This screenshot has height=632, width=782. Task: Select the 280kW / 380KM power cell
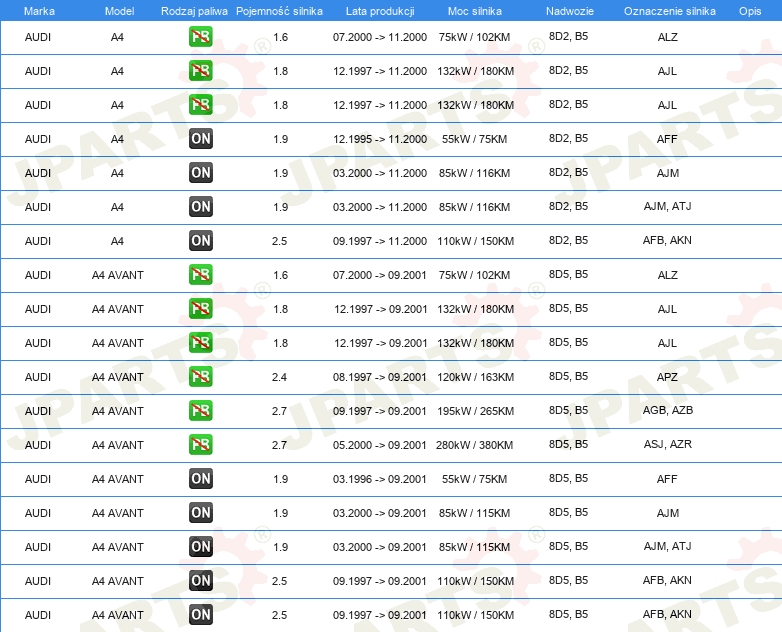474,445
